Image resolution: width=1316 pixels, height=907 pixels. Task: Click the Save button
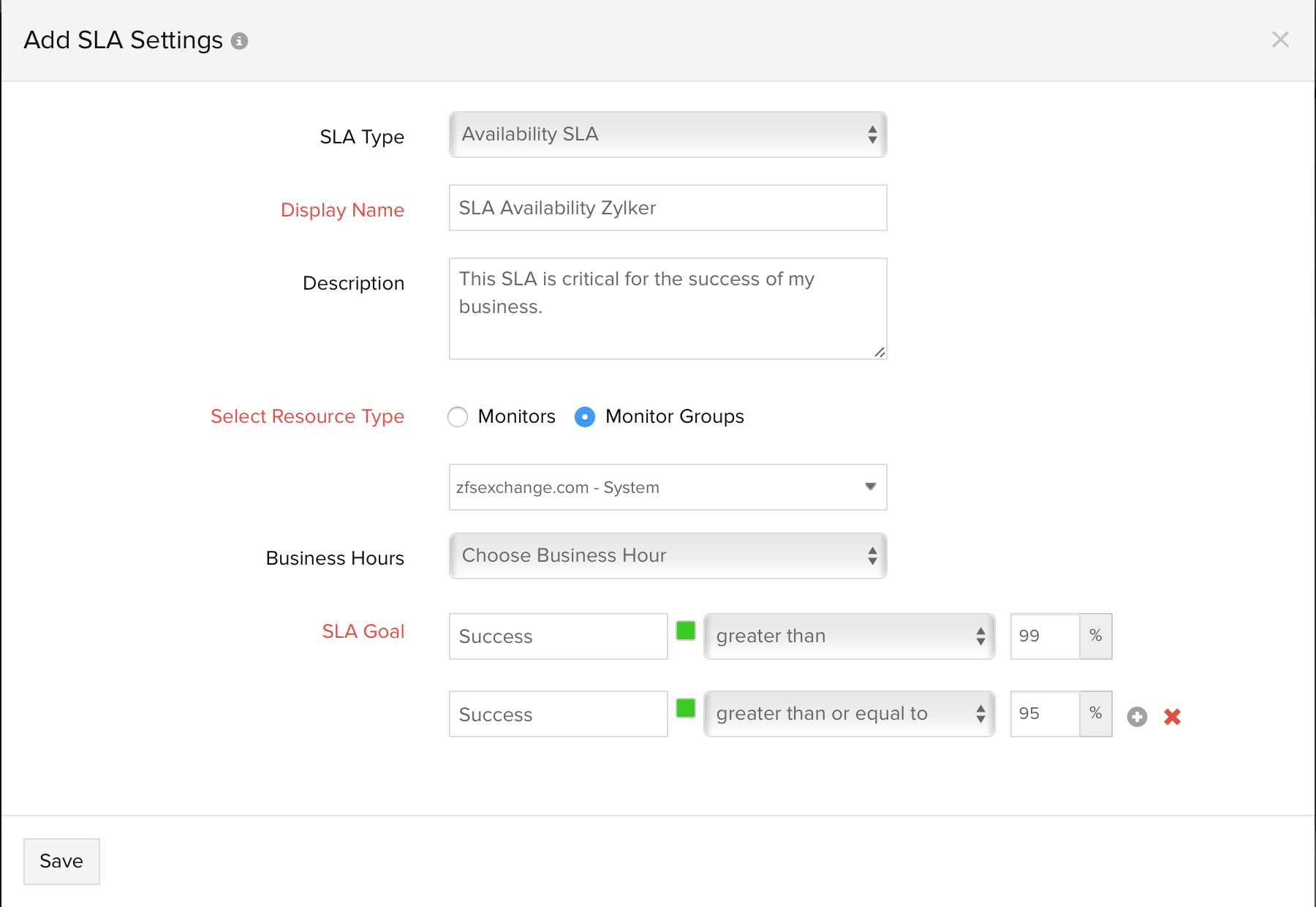coord(61,861)
